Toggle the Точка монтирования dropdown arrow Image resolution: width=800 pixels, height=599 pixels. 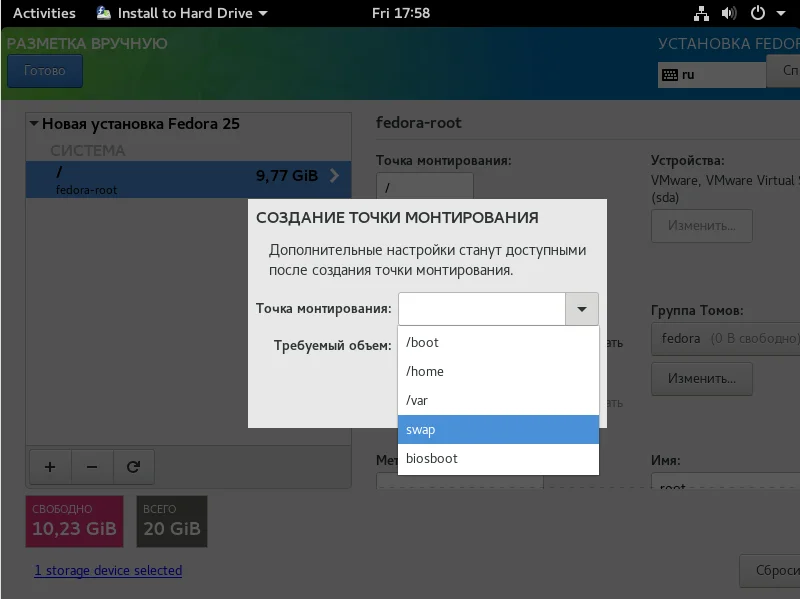tap(582, 309)
